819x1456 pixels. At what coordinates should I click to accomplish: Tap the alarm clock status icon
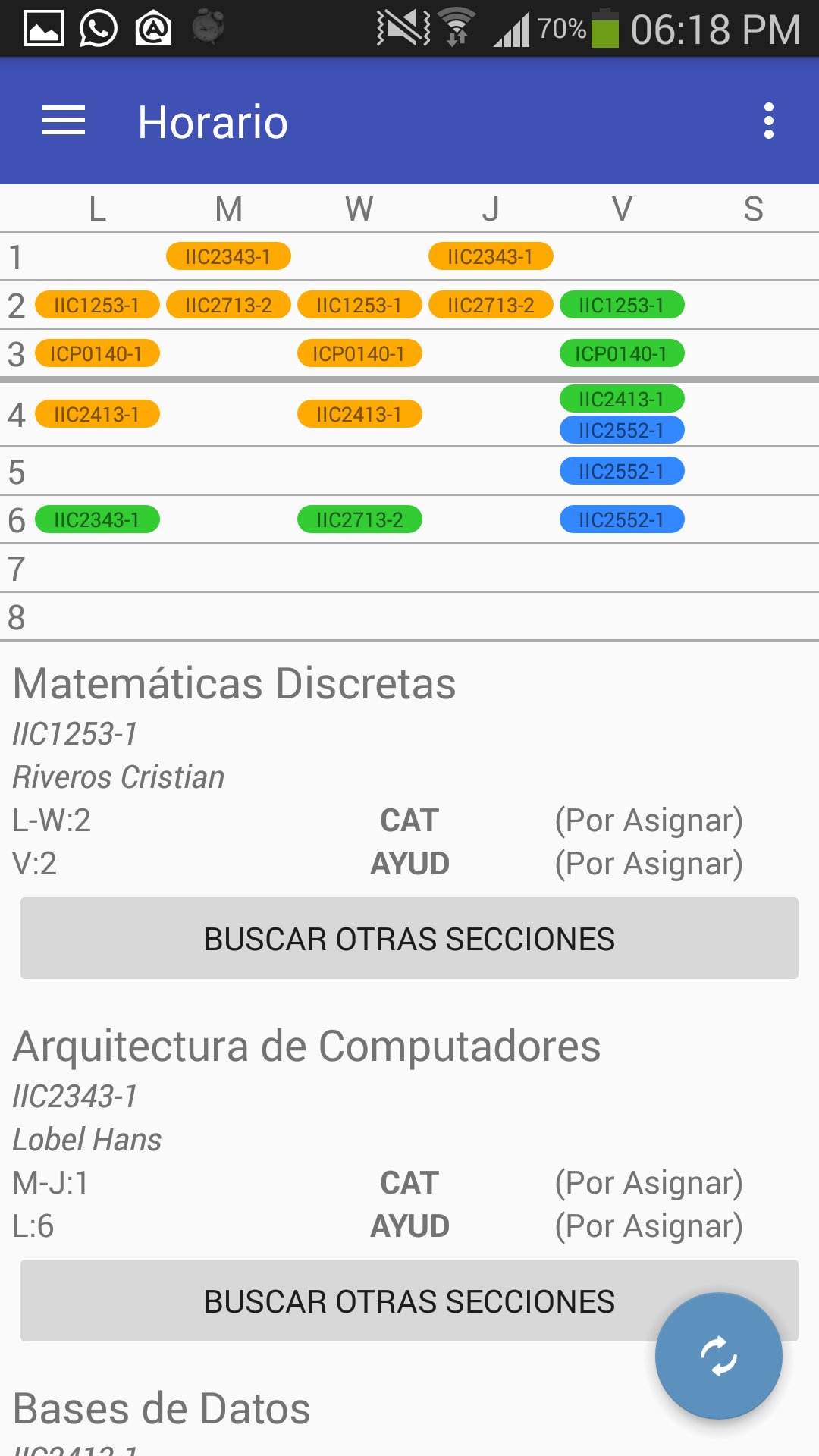(208, 27)
